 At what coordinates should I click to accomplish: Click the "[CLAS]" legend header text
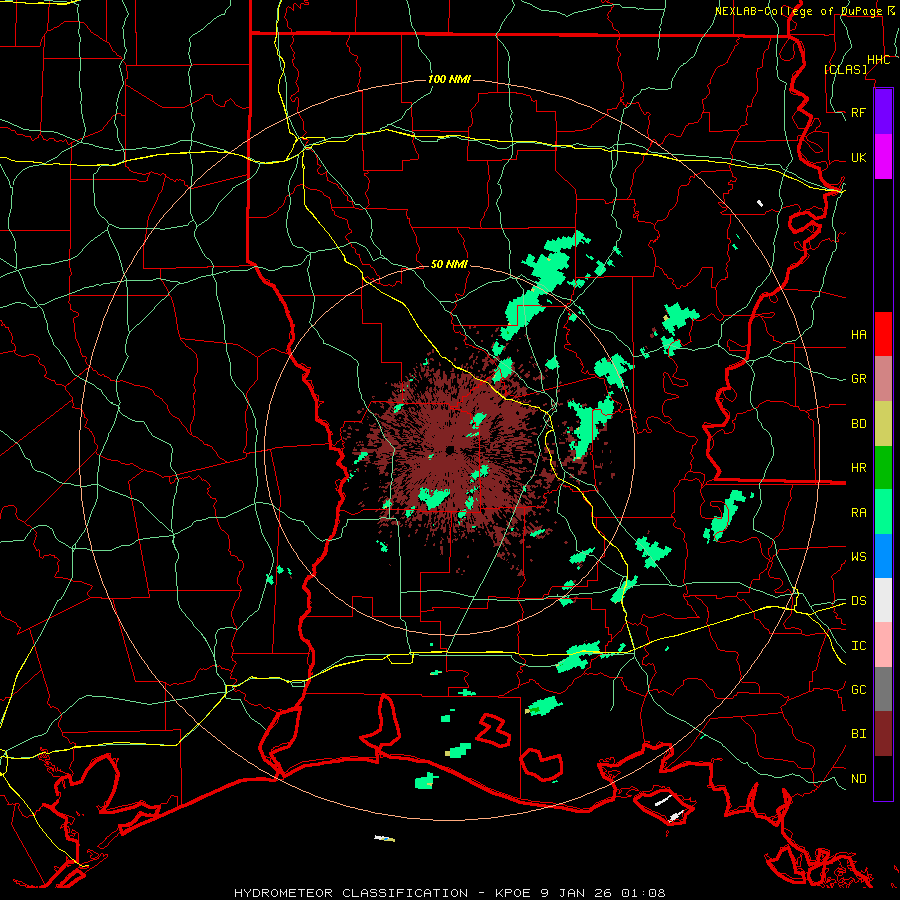(x=845, y=69)
